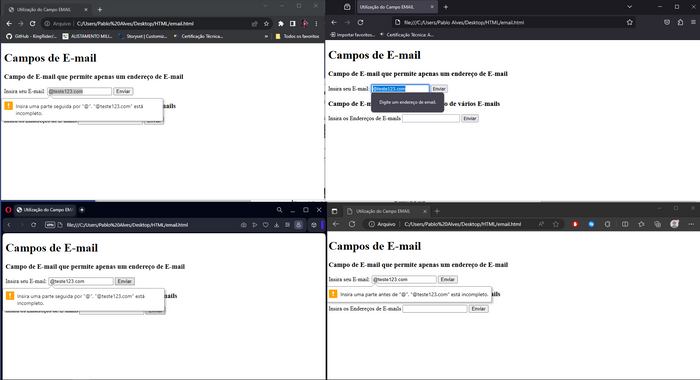
Task: Open the Chrome three-dot menu
Action: [x=317, y=24]
